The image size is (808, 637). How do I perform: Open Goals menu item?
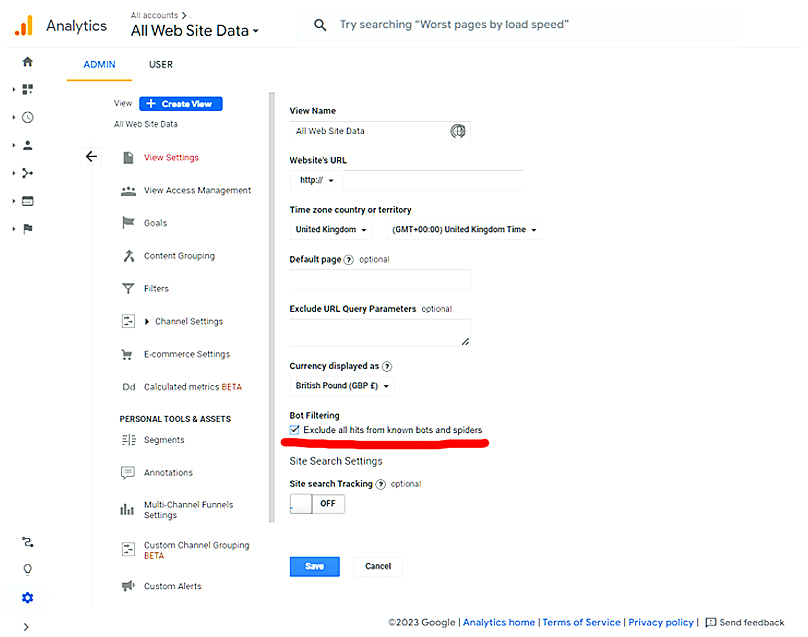point(156,223)
